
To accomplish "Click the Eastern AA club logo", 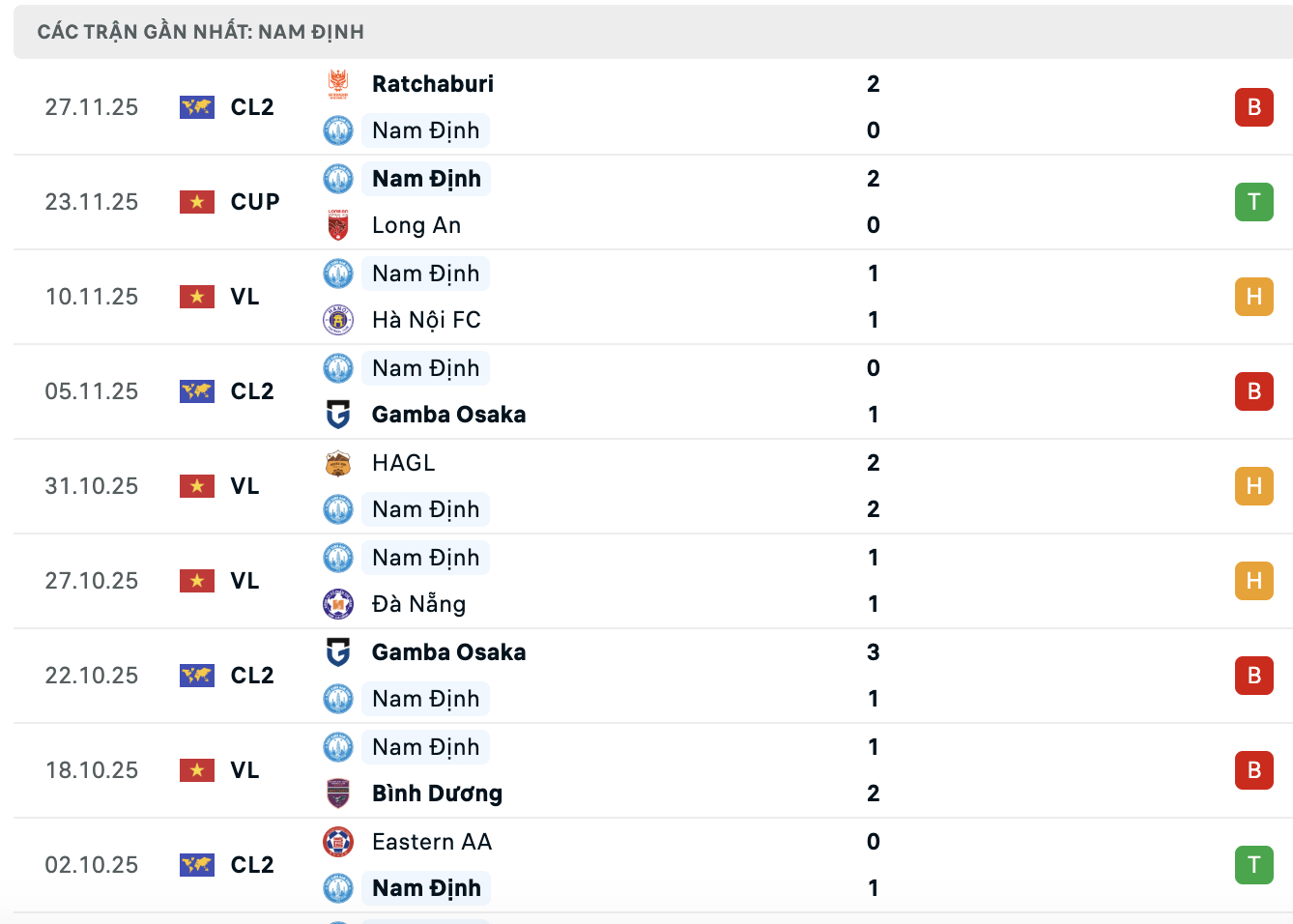I will tap(337, 842).
